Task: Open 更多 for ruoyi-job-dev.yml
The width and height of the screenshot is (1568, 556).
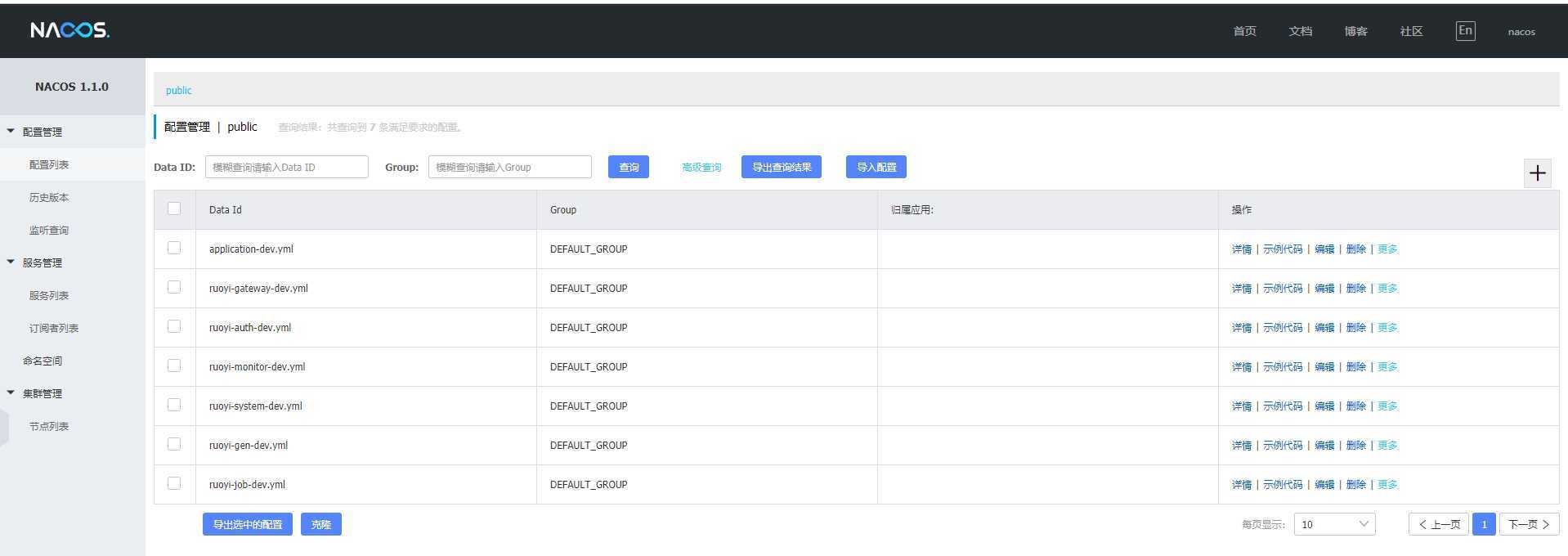Action: pos(1387,485)
